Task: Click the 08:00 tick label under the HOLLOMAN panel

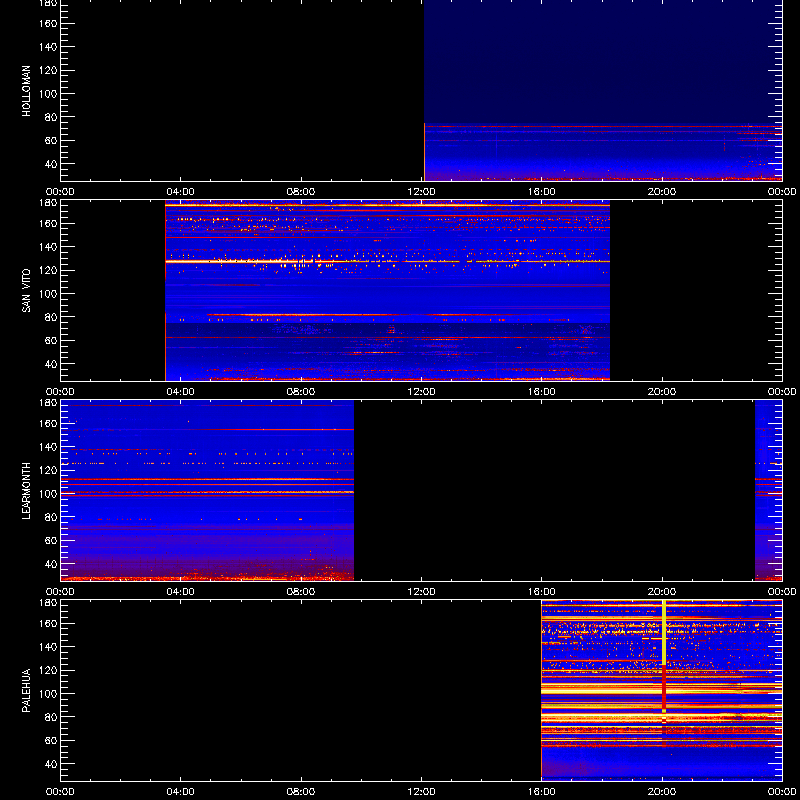Action: pyautogui.click(x=301, y=192)
